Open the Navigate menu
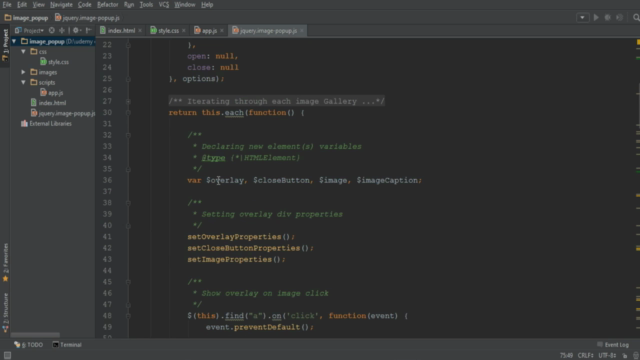 (61, 4)
